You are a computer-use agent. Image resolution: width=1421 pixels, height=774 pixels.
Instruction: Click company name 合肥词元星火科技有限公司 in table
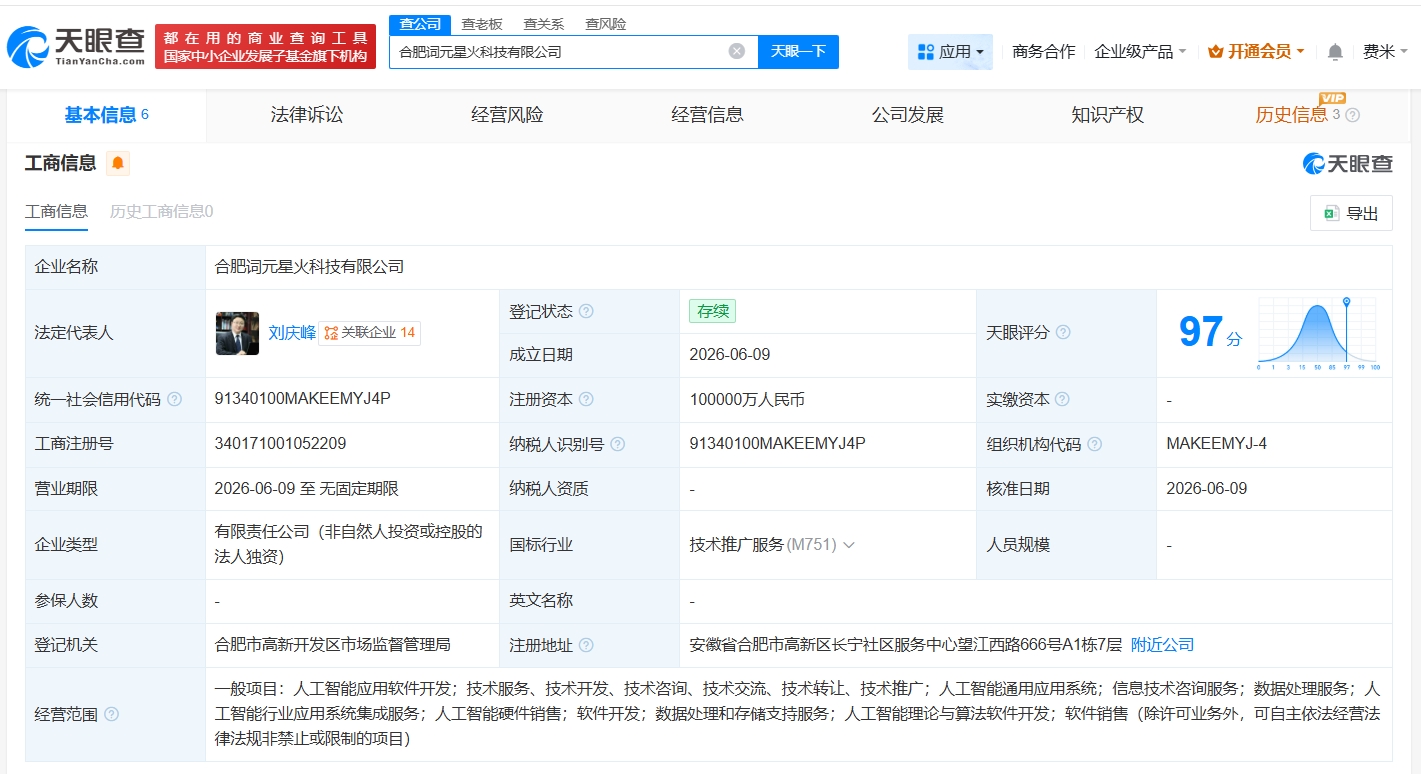pos(309,267)
